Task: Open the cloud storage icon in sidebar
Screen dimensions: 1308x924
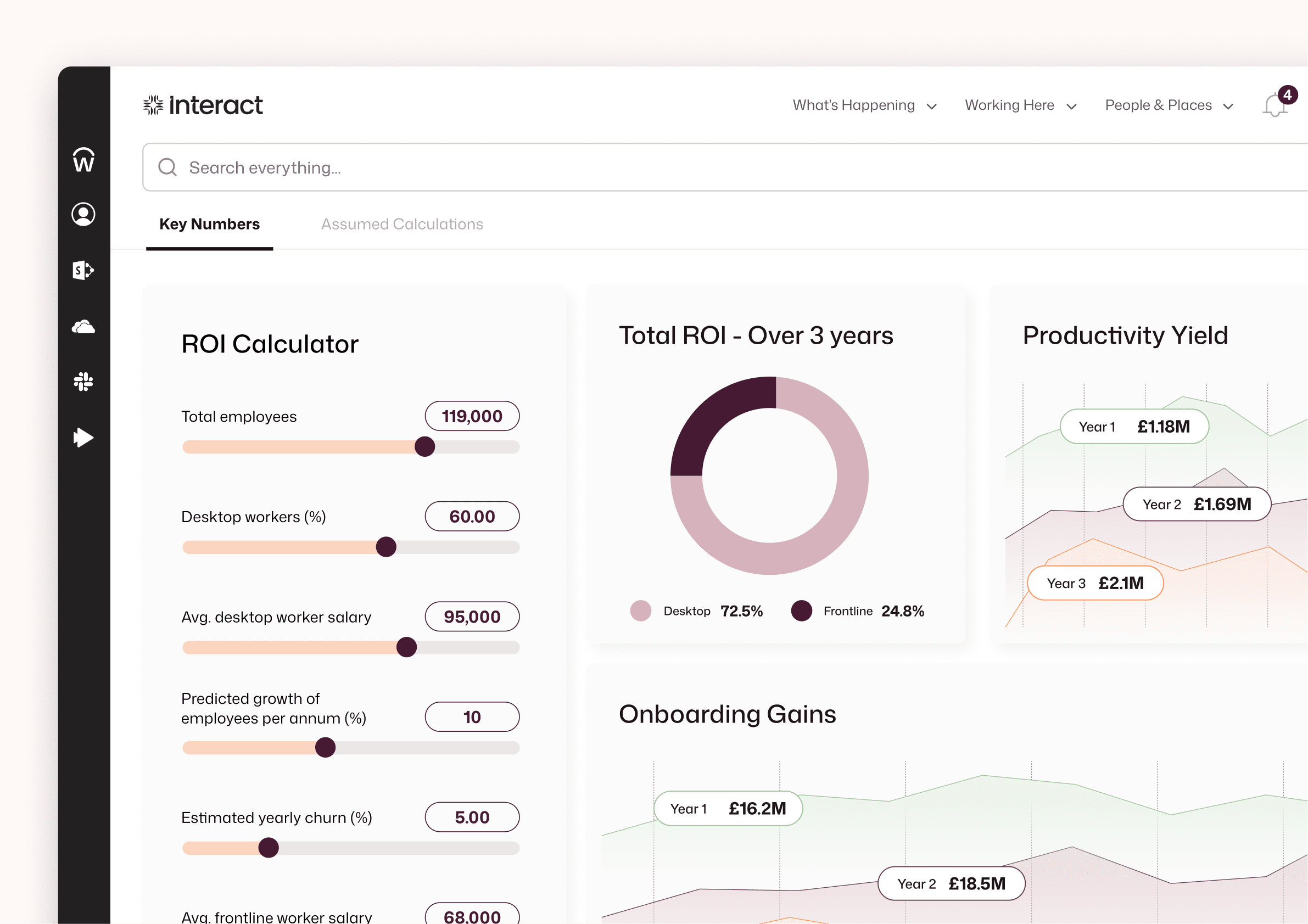Action: [x=83, y=327]
